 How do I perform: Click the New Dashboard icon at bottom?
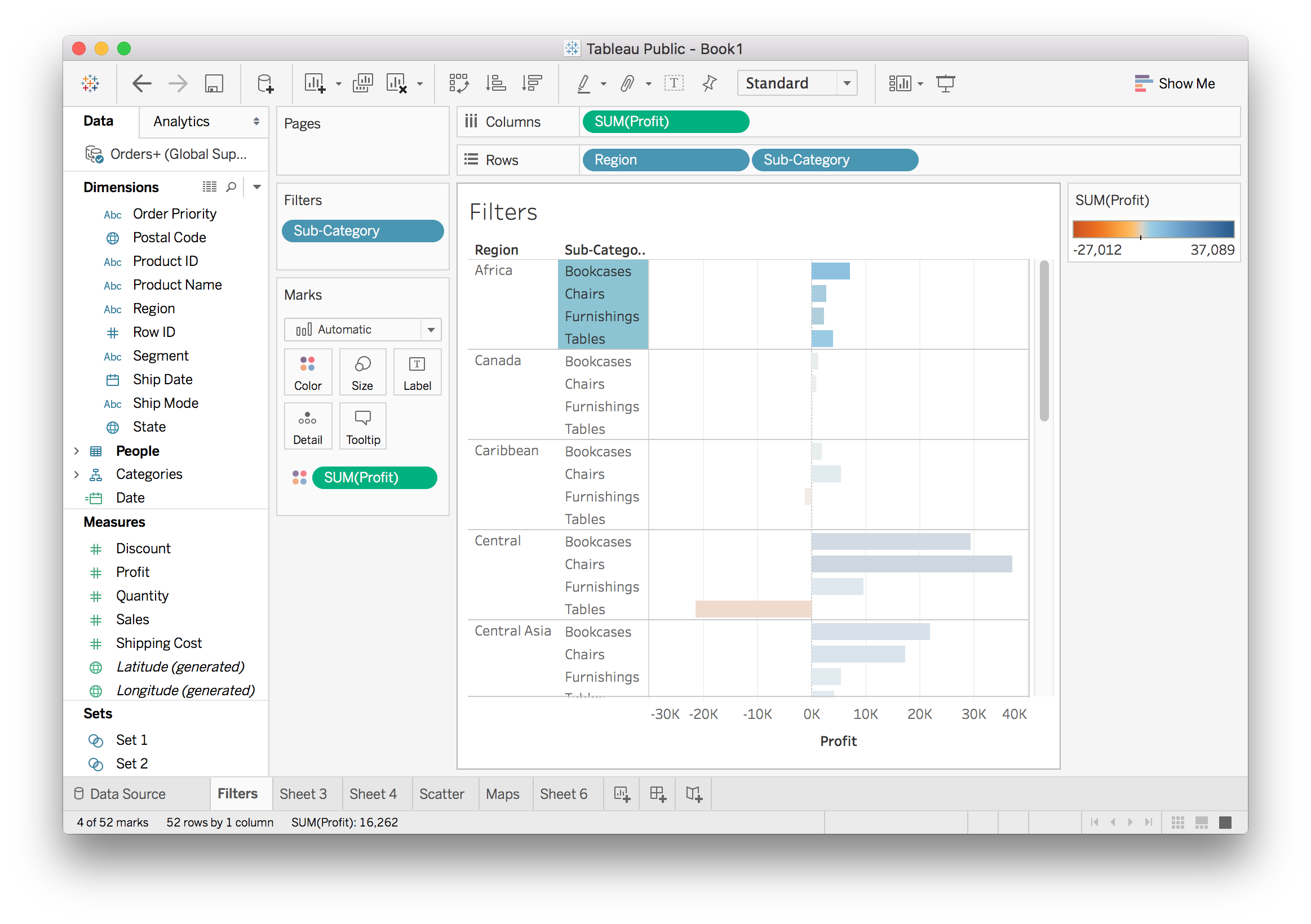pos(658,794)
